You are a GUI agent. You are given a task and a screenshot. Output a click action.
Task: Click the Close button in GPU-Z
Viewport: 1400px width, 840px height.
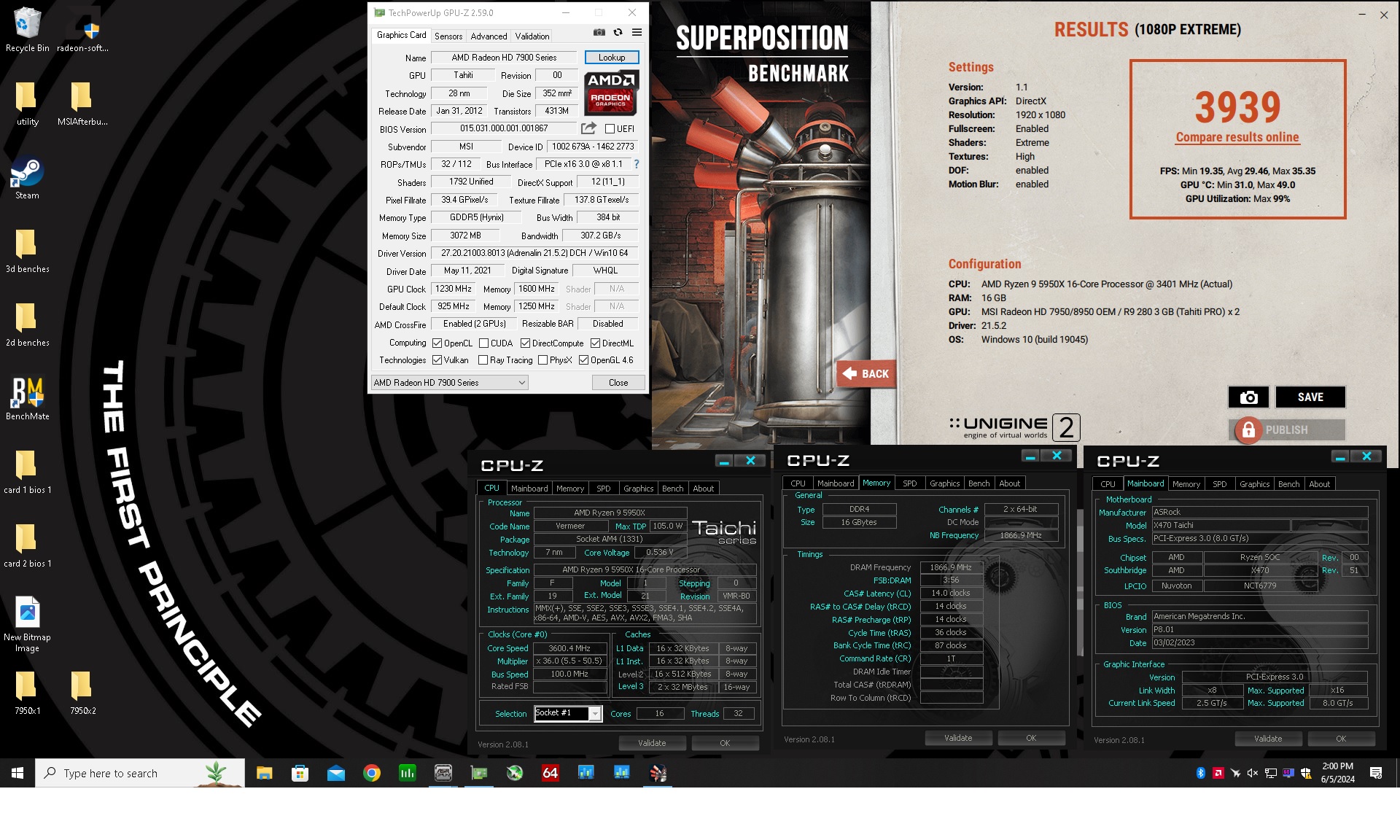[618, 383]
